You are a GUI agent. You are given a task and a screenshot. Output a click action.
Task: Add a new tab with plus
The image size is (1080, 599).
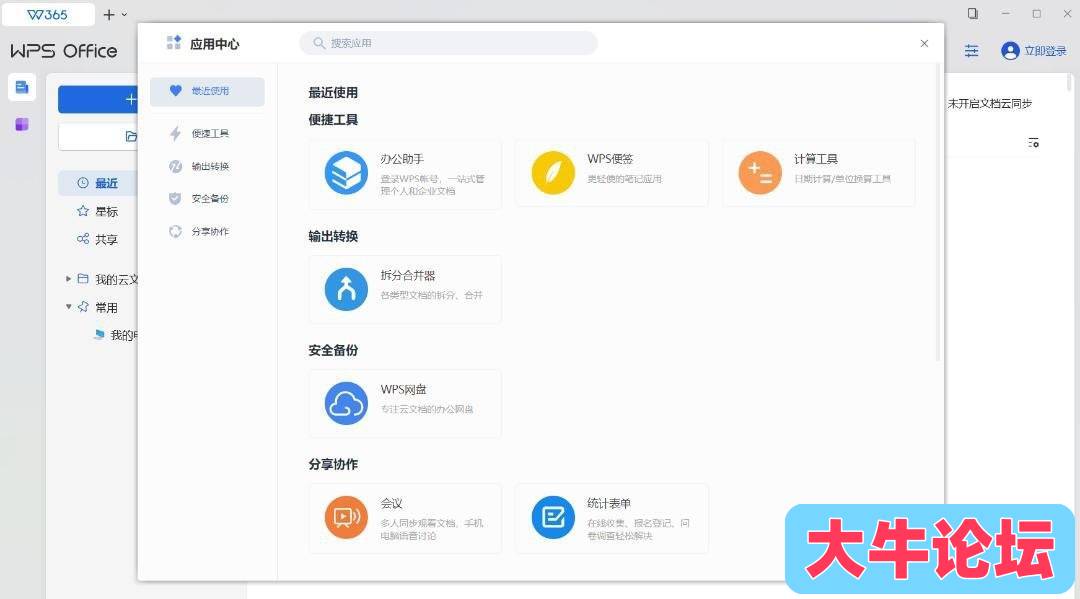(x=109, y=14)
